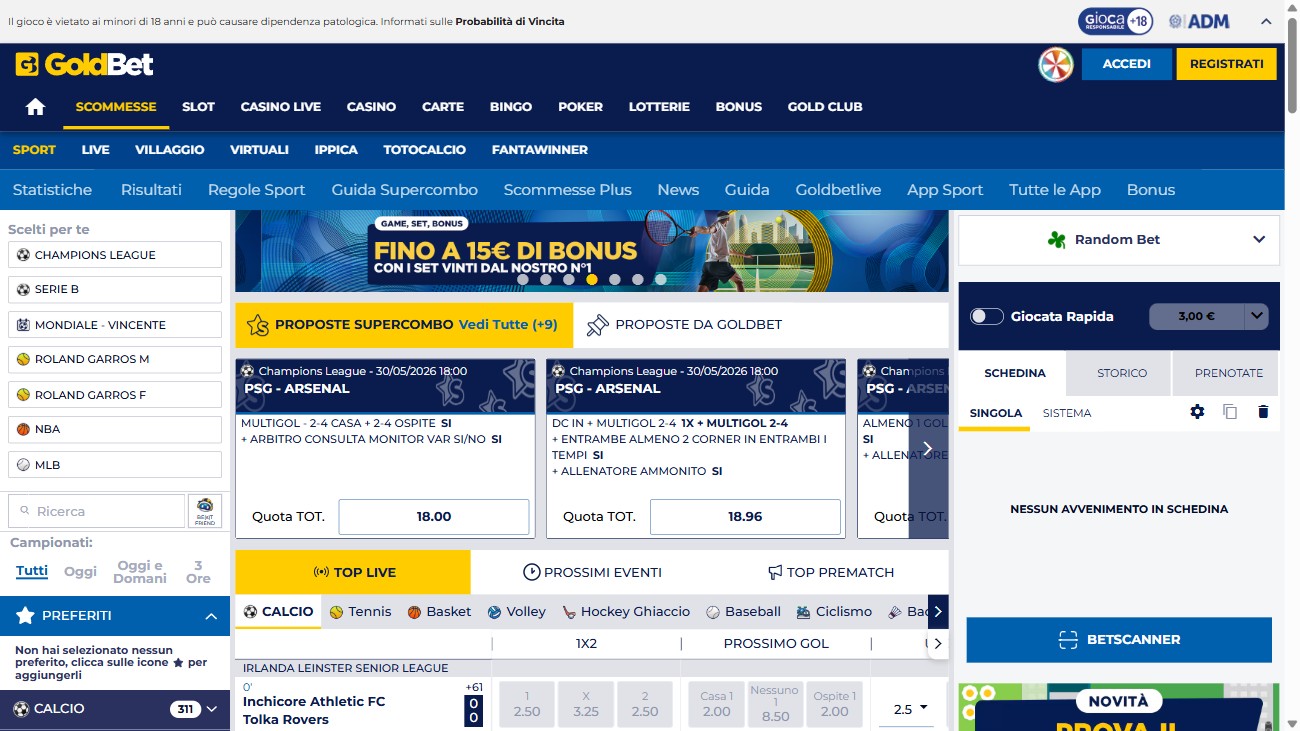1300x731 pixels.
Task: Click the GoldBet logo
Action: tap(85, 64)
